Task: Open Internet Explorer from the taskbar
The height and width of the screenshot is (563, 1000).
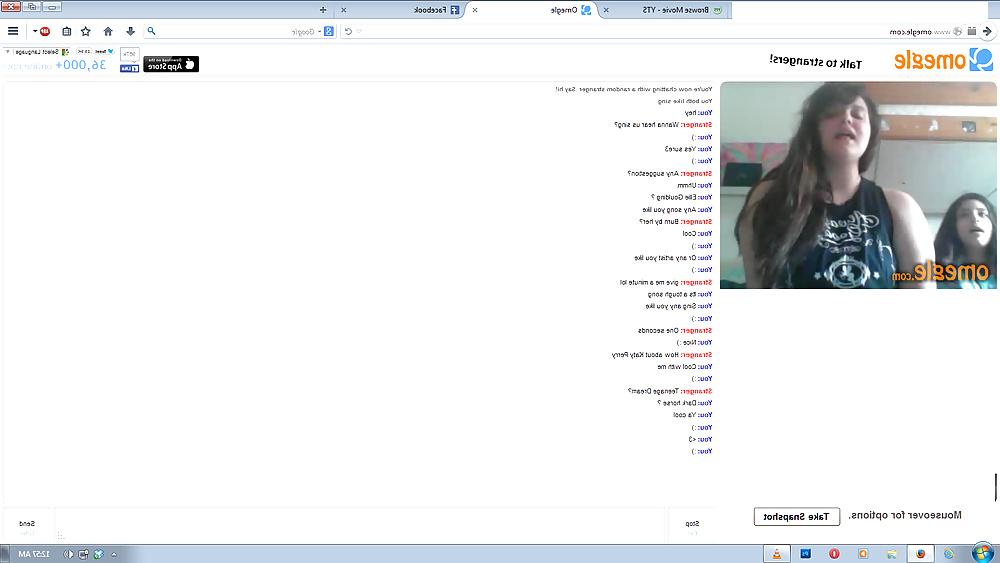Action: pos(949,553)
